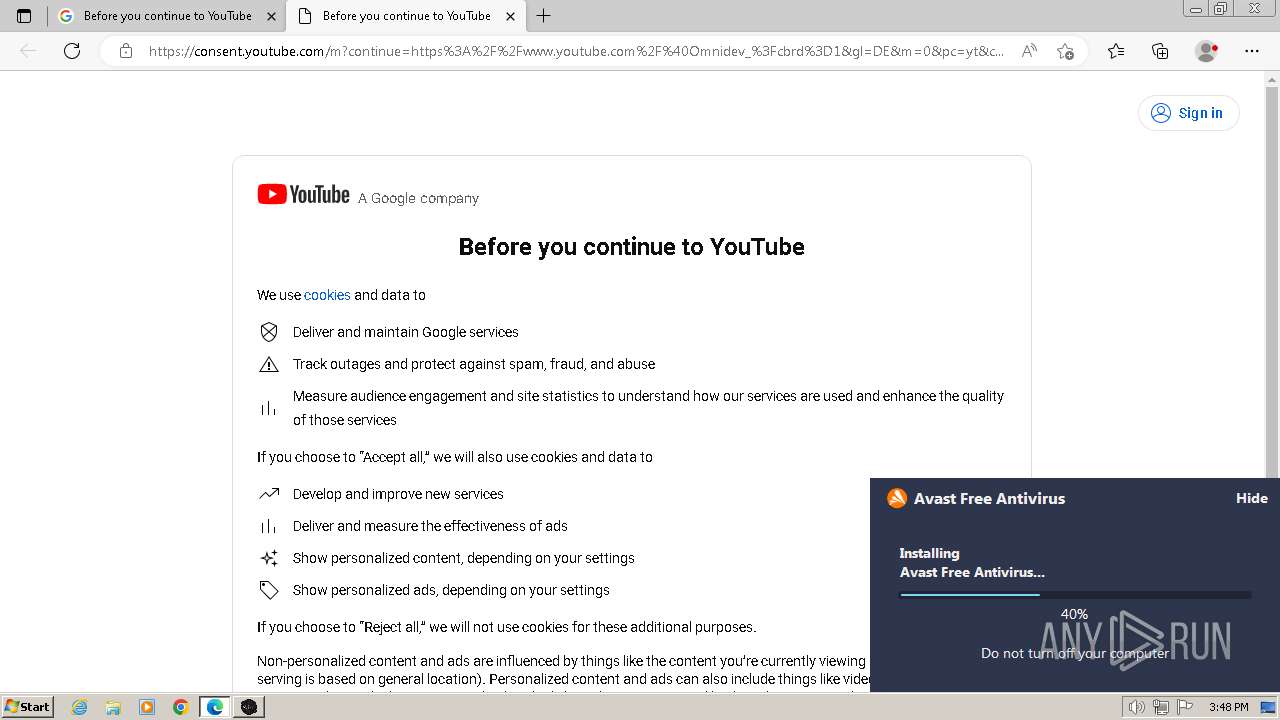Click bar chart icon beside Measure audience engagement
Screen dimensions: 1280x720
click(x=269, y=408)
